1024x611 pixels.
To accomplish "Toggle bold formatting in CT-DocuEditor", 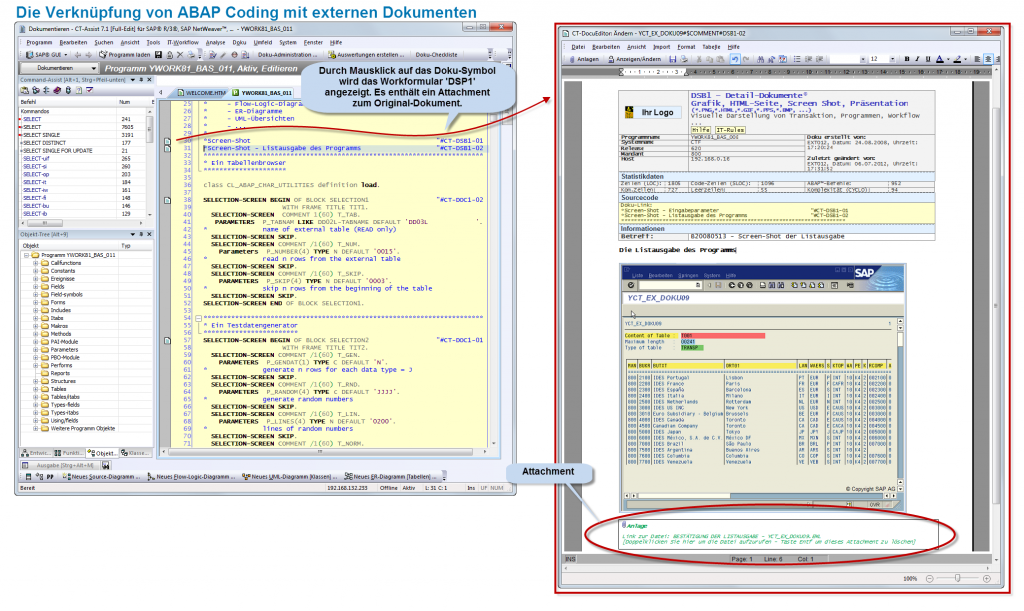I will pyautogui.click(x=907, y=60).
